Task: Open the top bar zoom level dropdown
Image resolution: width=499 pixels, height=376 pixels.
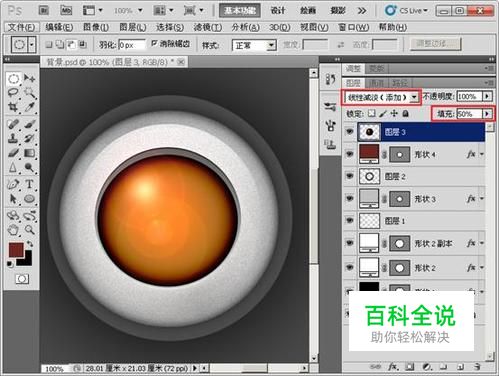Action: point(140,11)
